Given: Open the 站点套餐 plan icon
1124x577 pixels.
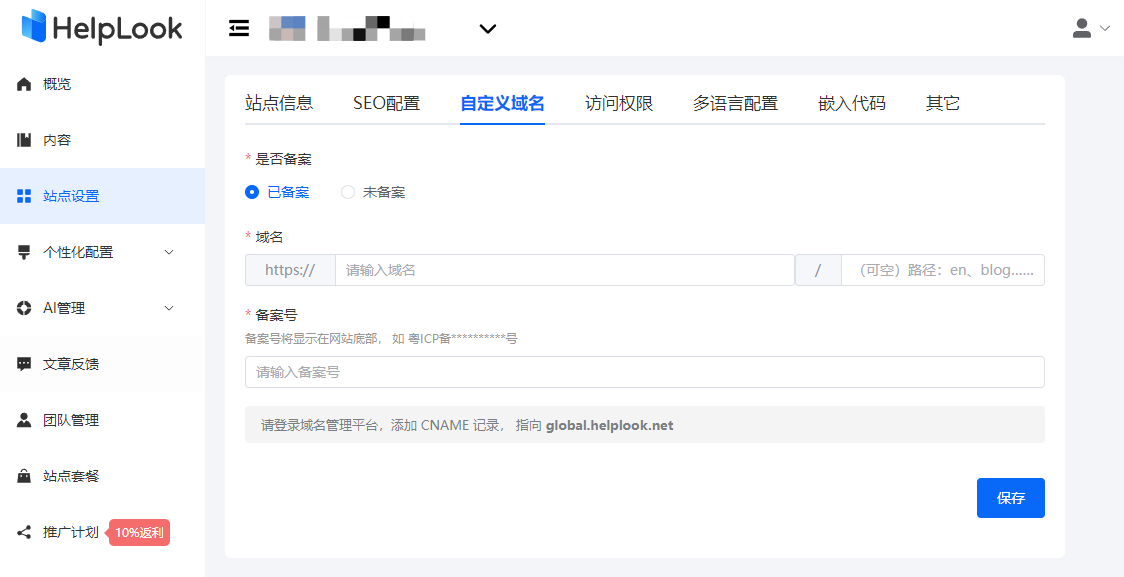Looking at the screenshot, I should click(24, 476).
